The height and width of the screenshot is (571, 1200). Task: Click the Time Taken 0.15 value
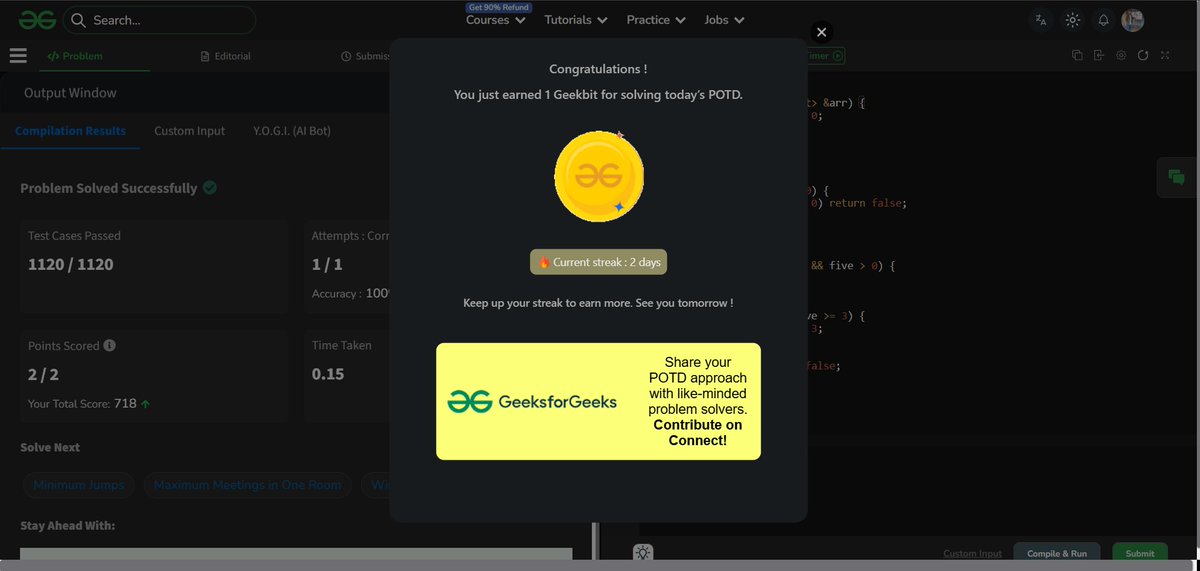(328, 374)
